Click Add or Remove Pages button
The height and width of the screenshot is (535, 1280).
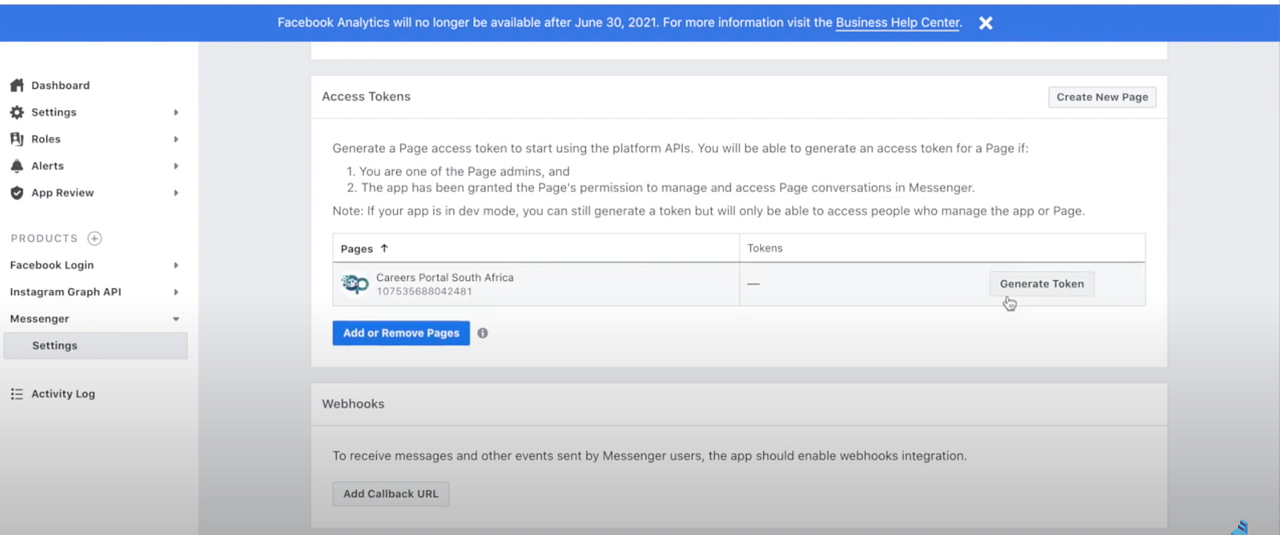[401, 333]
